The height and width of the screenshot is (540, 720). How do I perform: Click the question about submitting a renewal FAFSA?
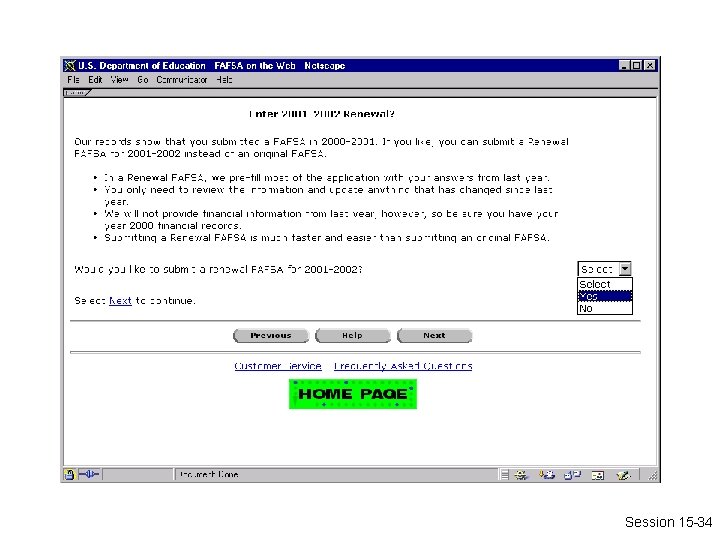219,269
